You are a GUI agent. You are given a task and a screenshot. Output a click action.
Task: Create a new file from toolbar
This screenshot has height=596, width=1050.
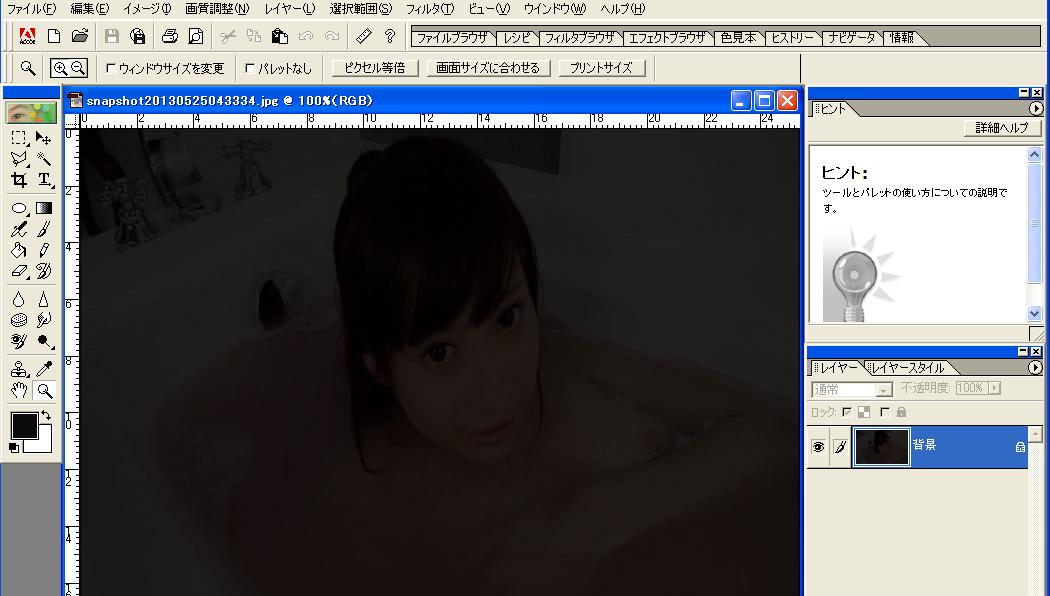pyautogui.click(x=54, y=36)
